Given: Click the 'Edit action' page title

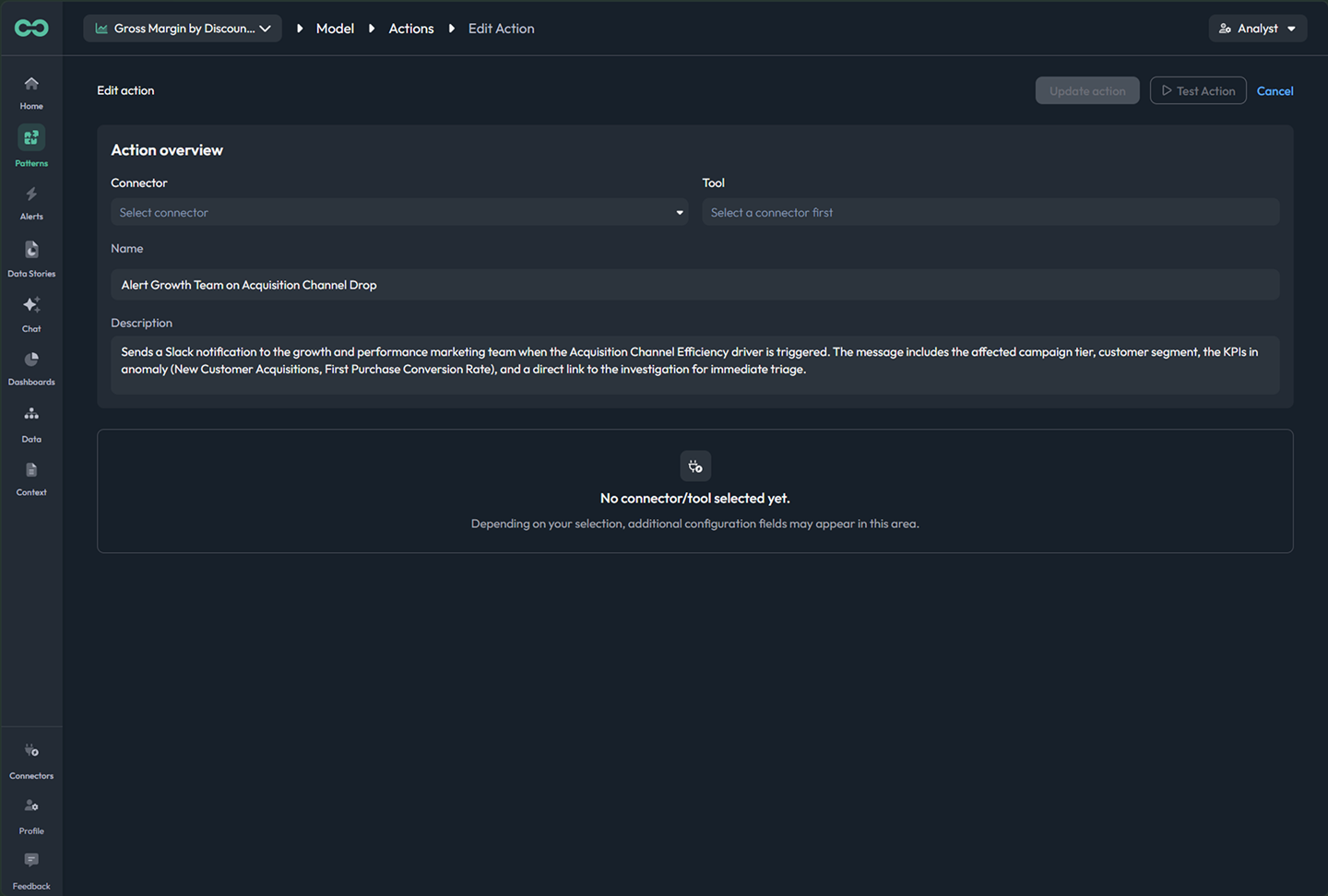Looking at the screenshot, I should (x=125, y=90).
